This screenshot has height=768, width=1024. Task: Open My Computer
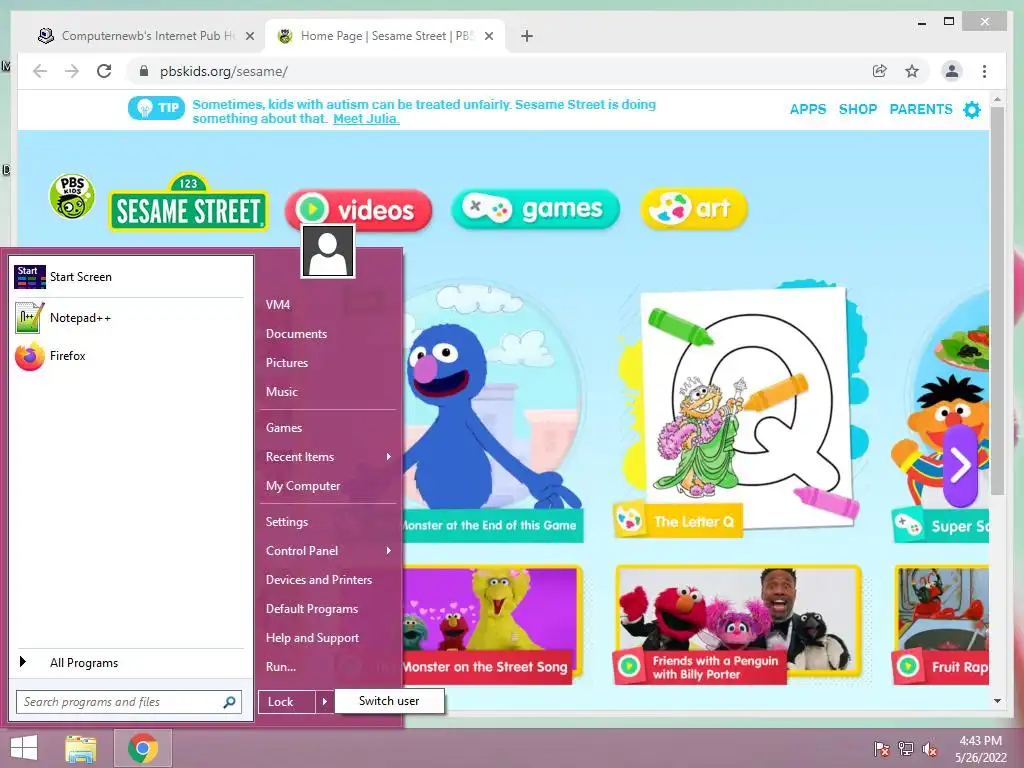click(328, 486)
